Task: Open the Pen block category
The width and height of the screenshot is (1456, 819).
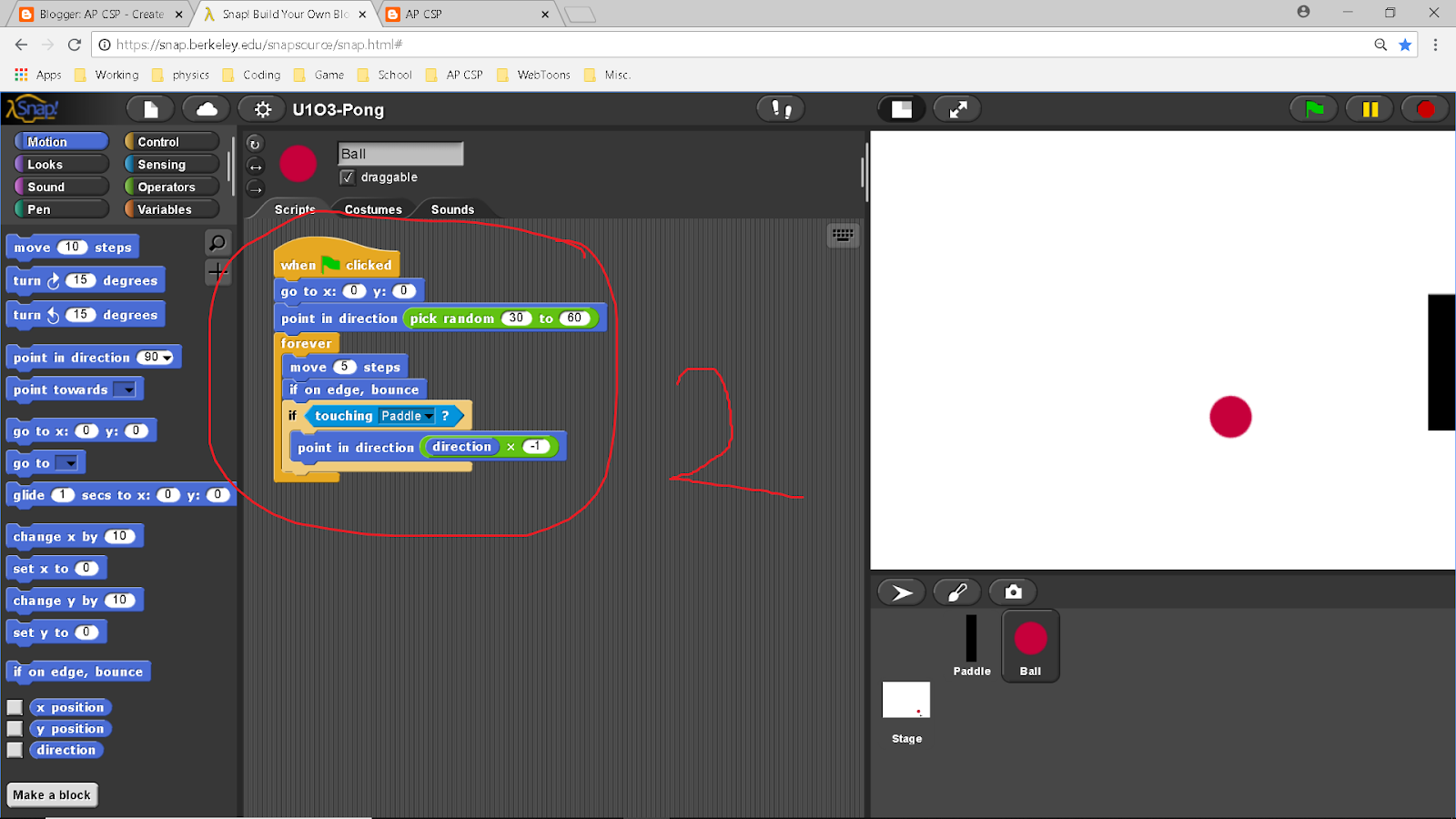Action: tap(62, 209)
